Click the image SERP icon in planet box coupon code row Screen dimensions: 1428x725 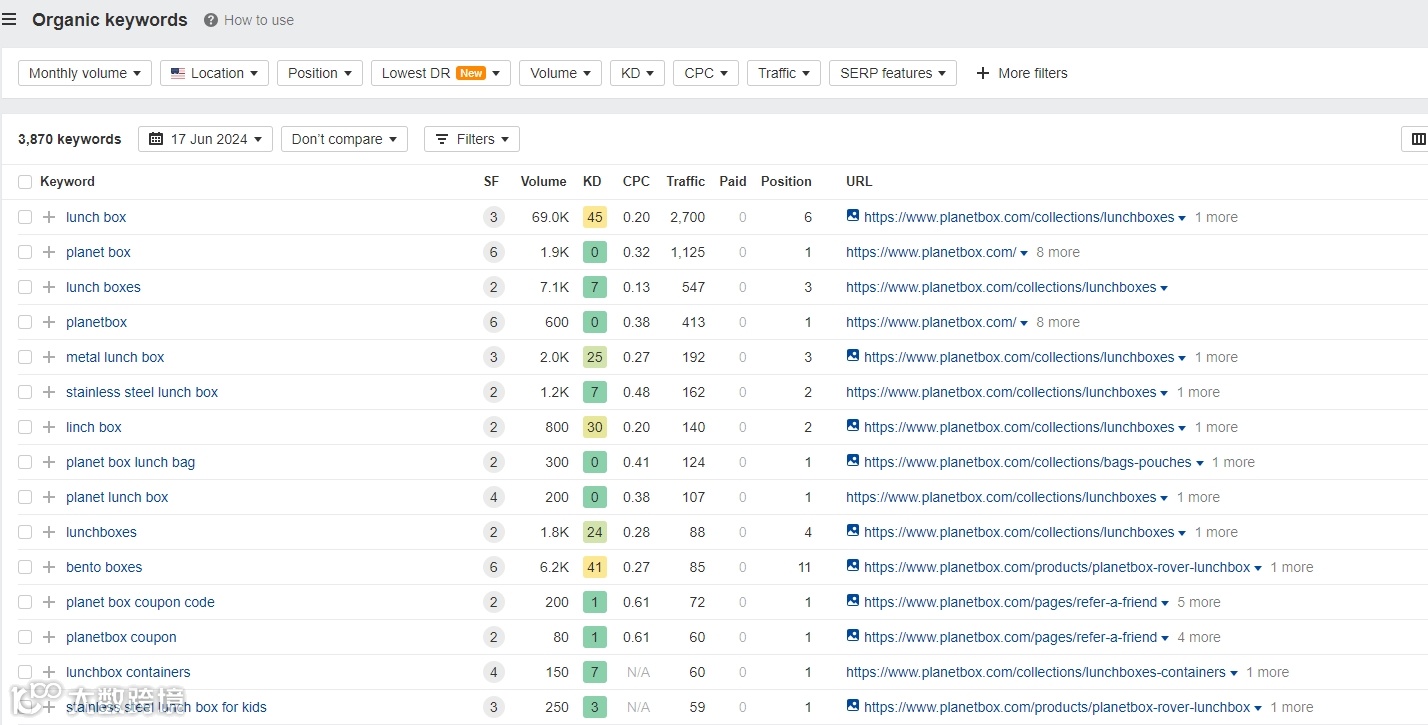tap(853, 600)
